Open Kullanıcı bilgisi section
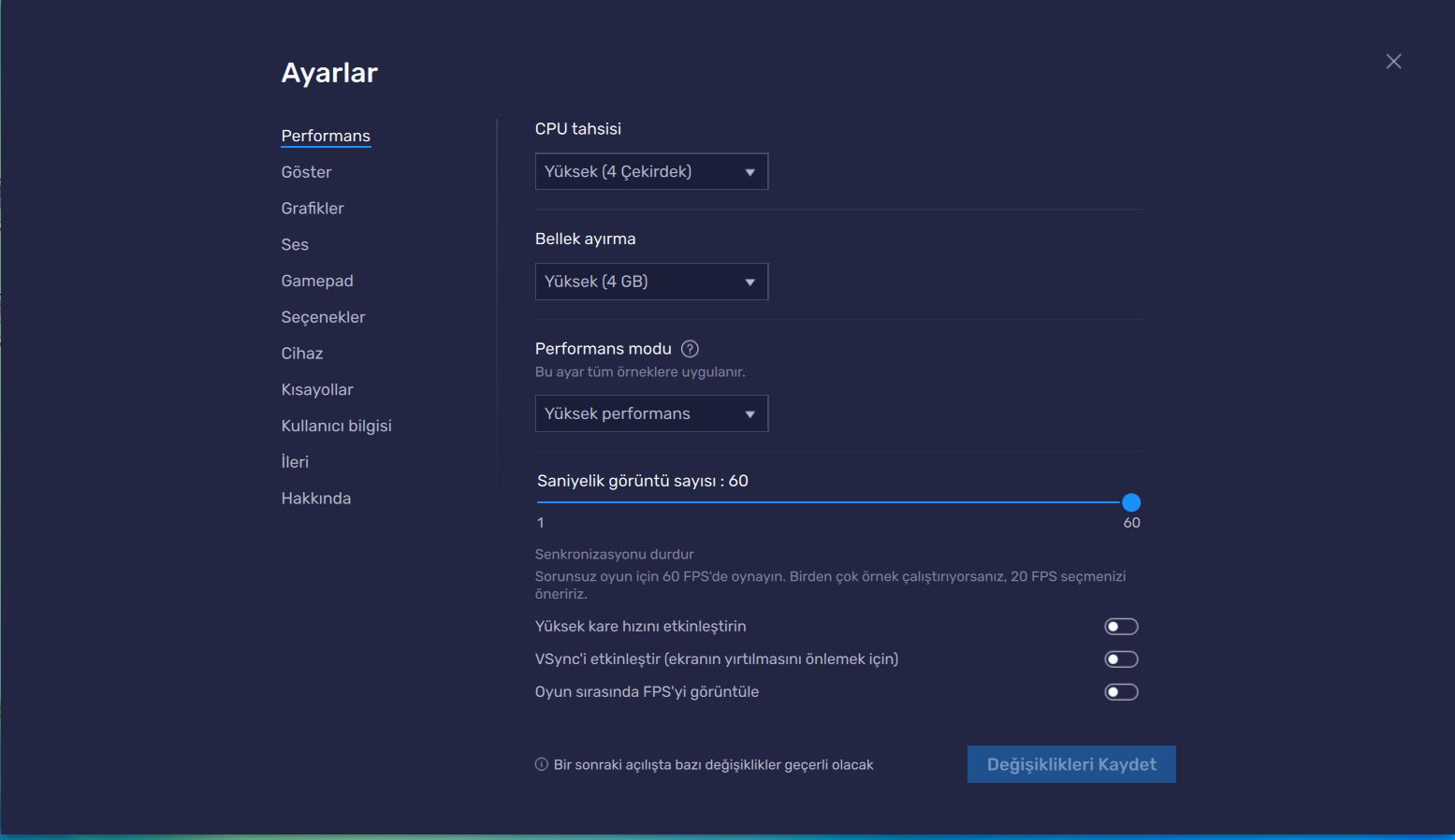Screen dimensions: 1455x840 point(336,426)
